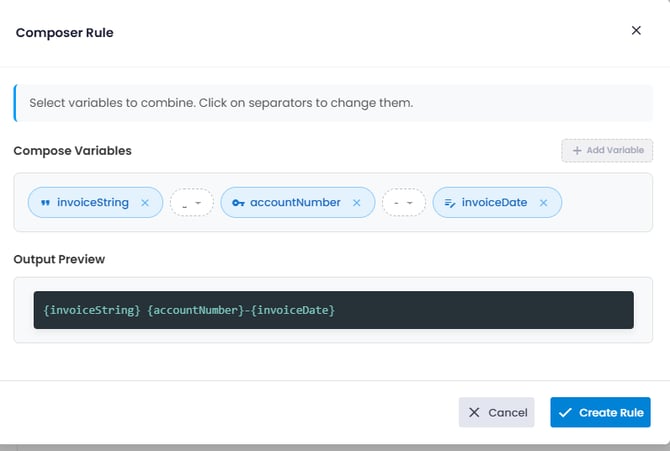Remove the invoiceDate variable chip
The height and width of the screenshot is (451, 670).
(543, 203)
